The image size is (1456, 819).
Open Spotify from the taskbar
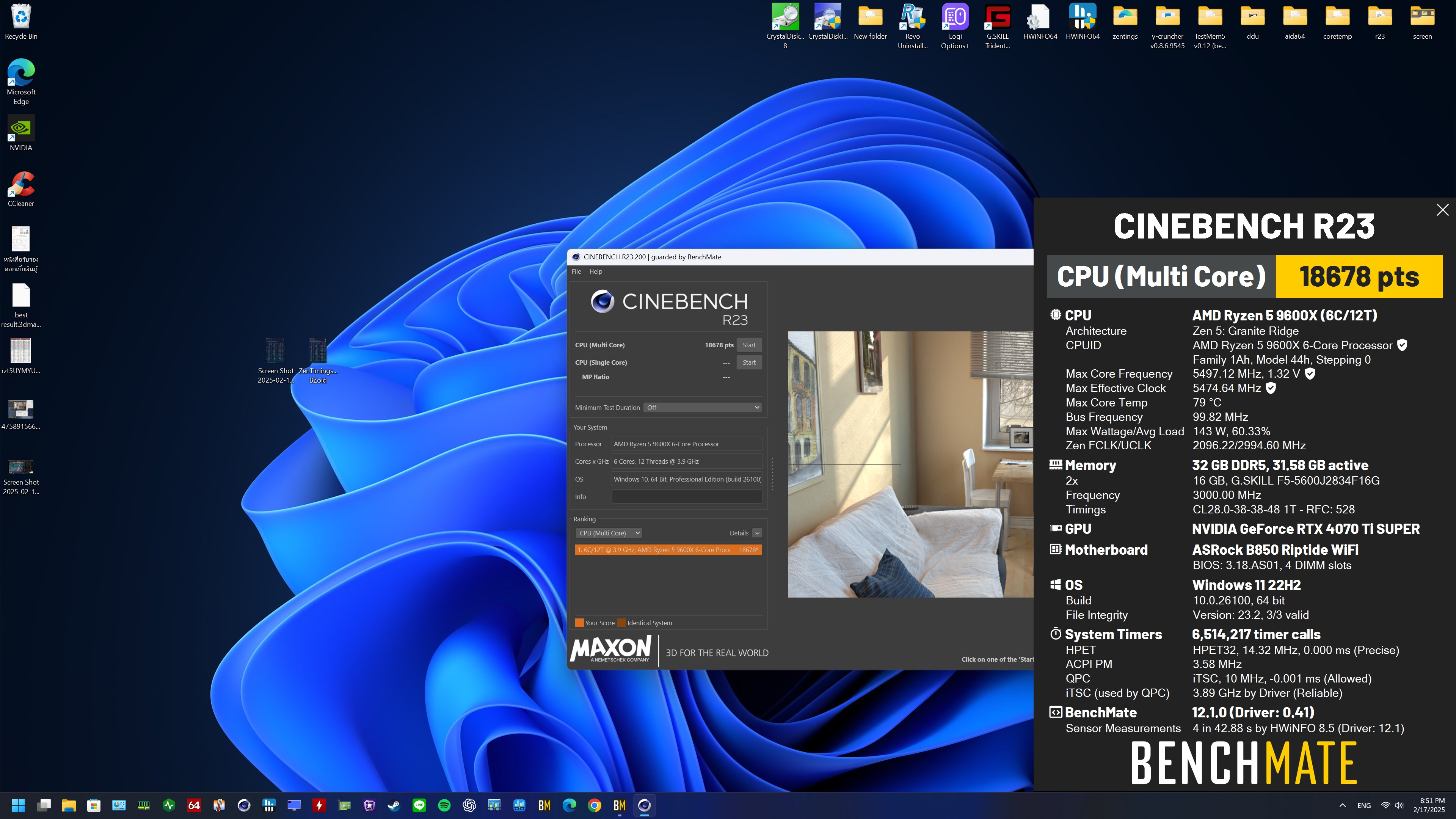point(444,805)
